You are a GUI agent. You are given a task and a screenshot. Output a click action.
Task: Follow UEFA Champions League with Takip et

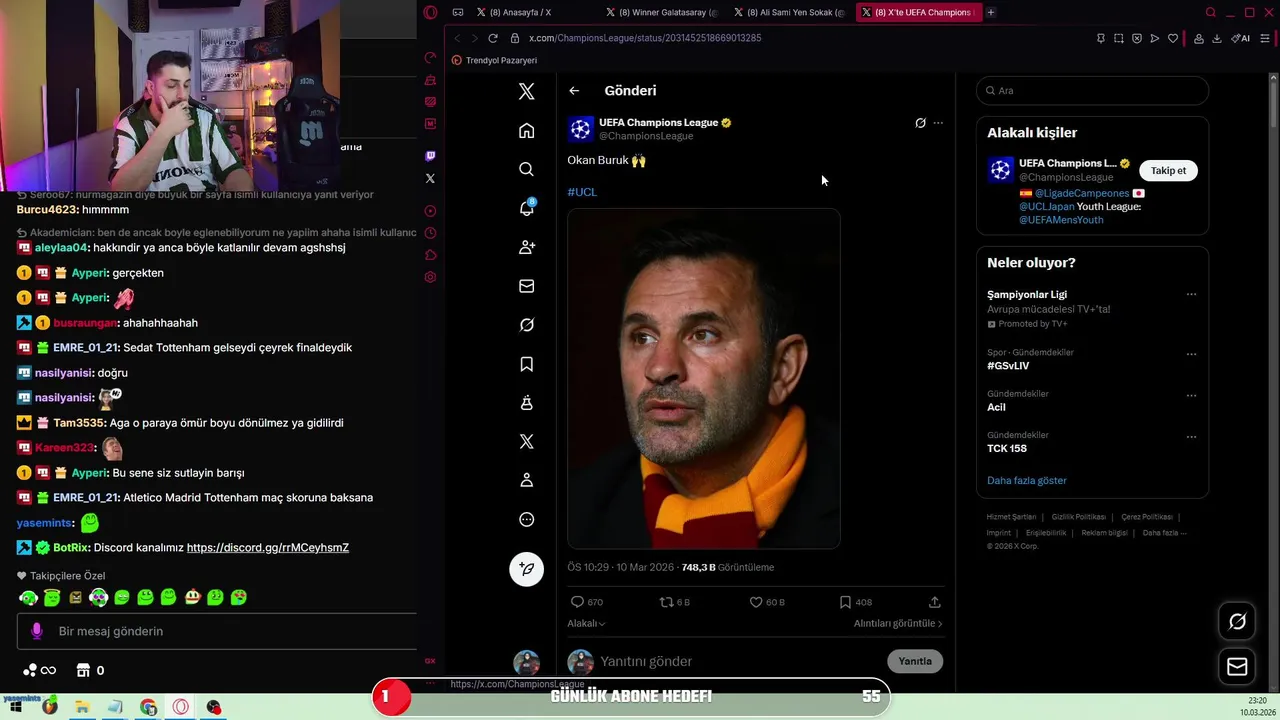click(x=1168, y=170)
